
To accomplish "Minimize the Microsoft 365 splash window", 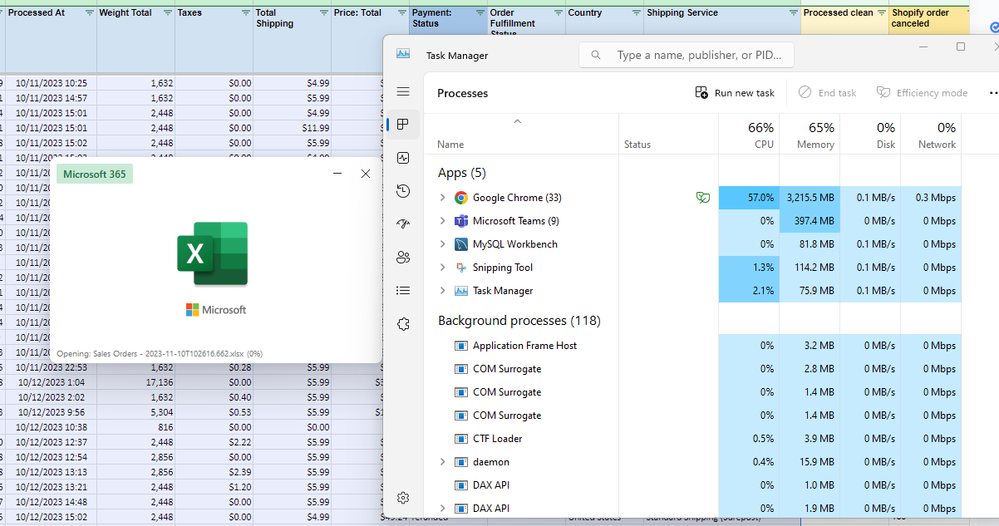I will [338, 174].
